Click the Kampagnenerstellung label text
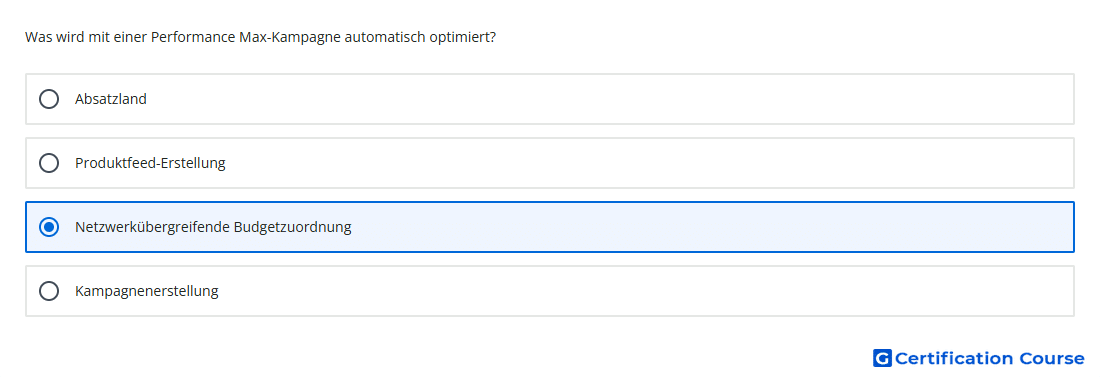This screenshot has height=377, width=1100. click(x=147, y=291)
